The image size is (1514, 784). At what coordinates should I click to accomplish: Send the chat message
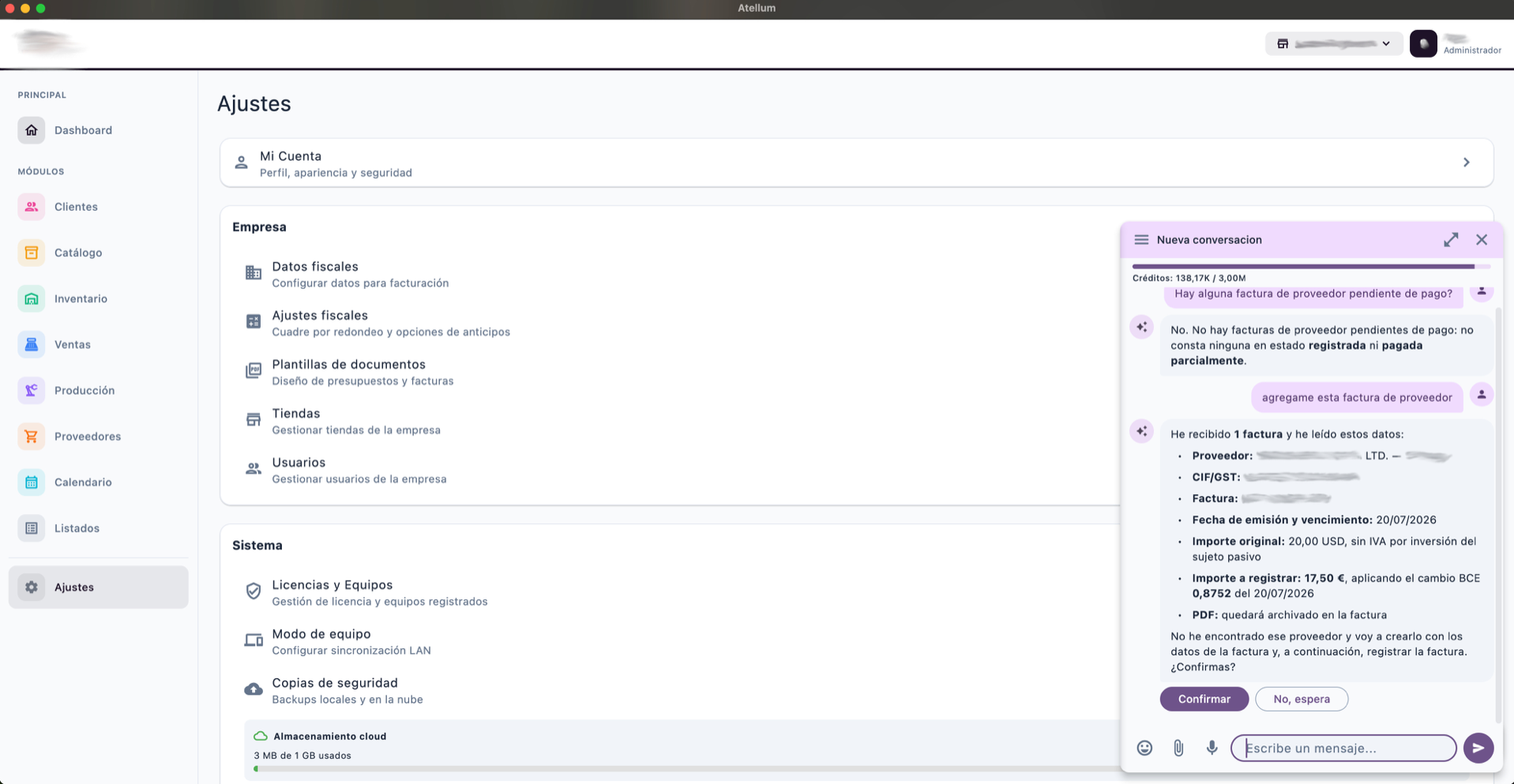[1478, 748]
